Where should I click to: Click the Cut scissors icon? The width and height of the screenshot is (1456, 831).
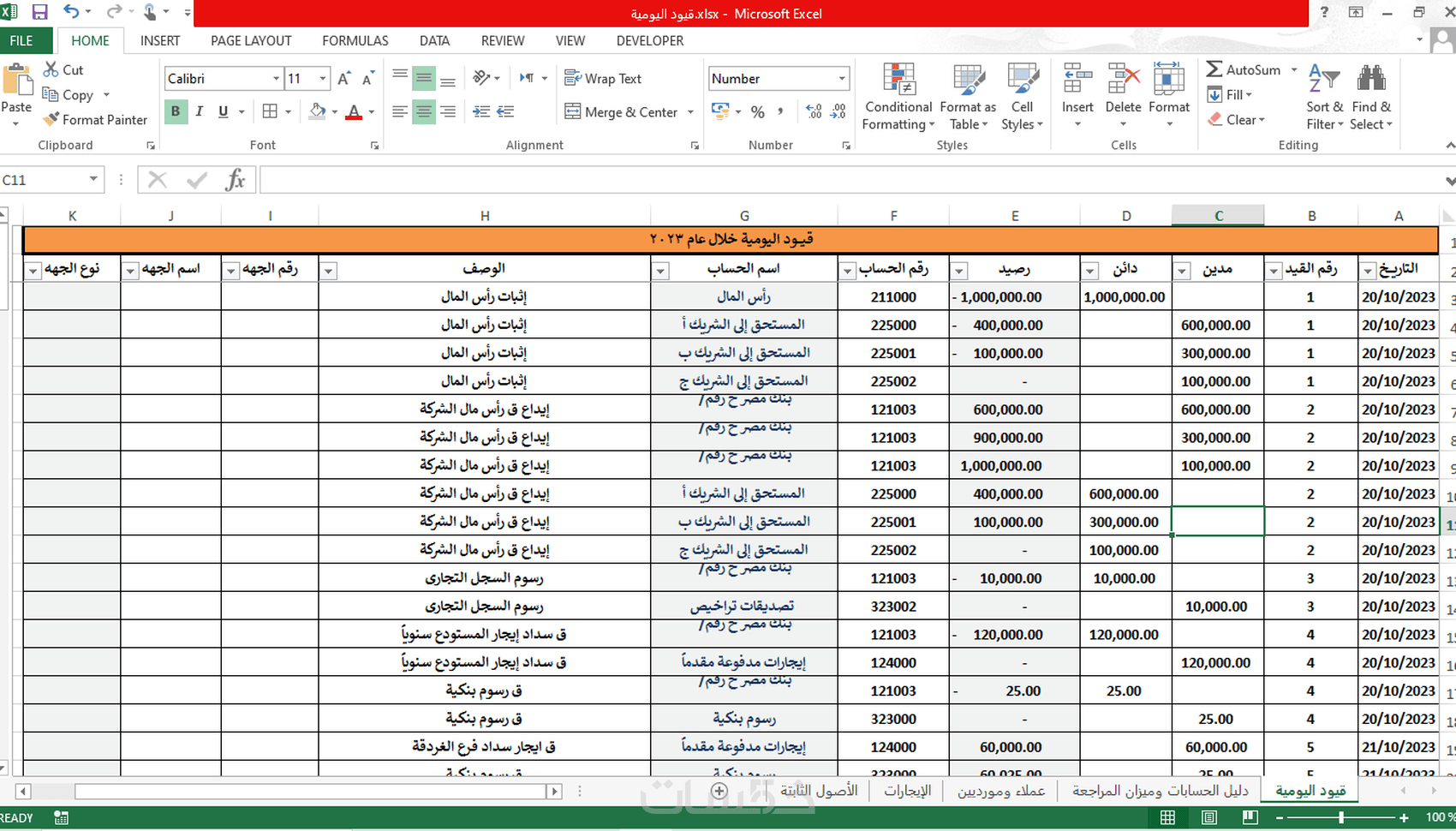(51, 69)
